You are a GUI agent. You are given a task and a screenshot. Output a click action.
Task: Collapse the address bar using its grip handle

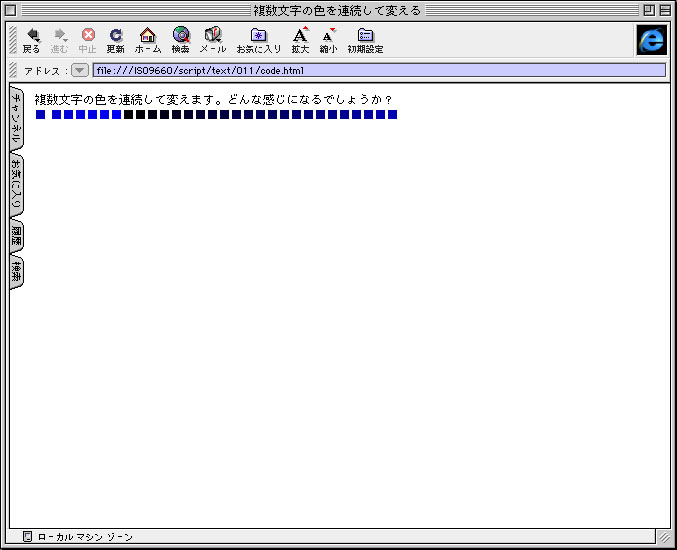(12, 71)
